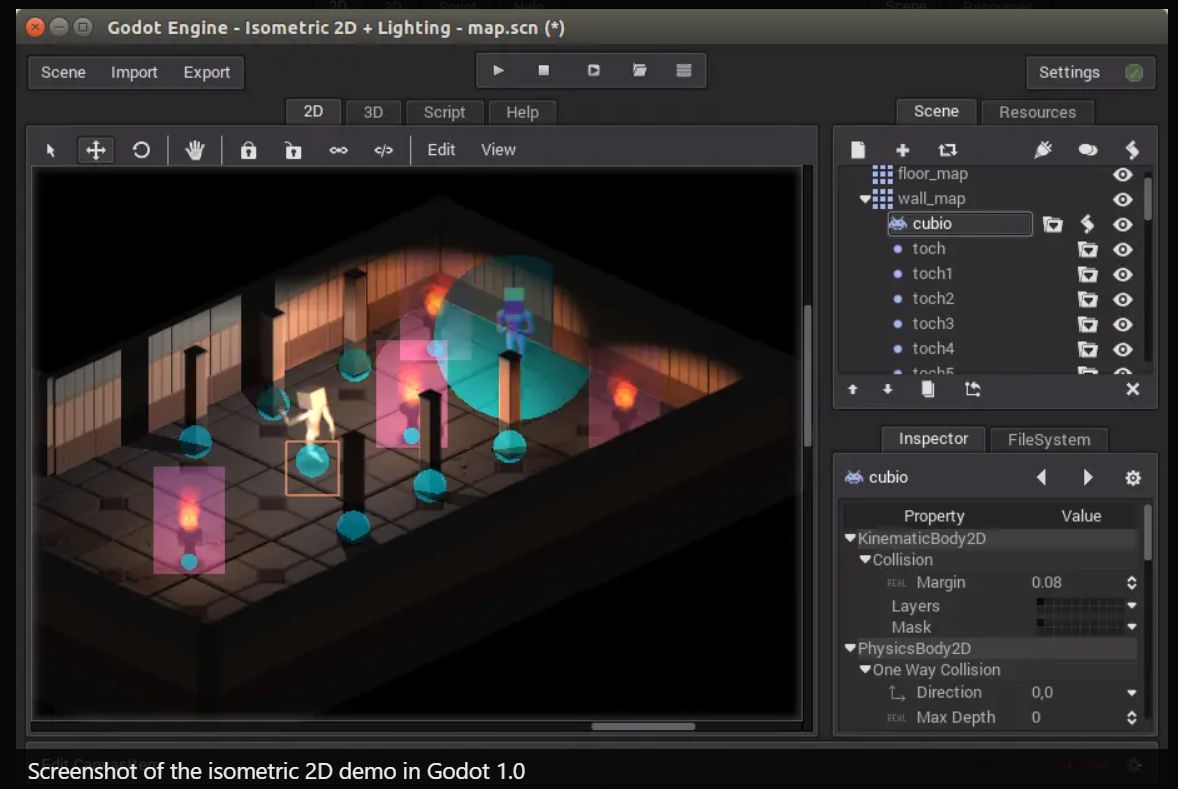This screenshot has width=1178, height=789.
Task: Click the delete node X icon
Action: point(1132,389)
